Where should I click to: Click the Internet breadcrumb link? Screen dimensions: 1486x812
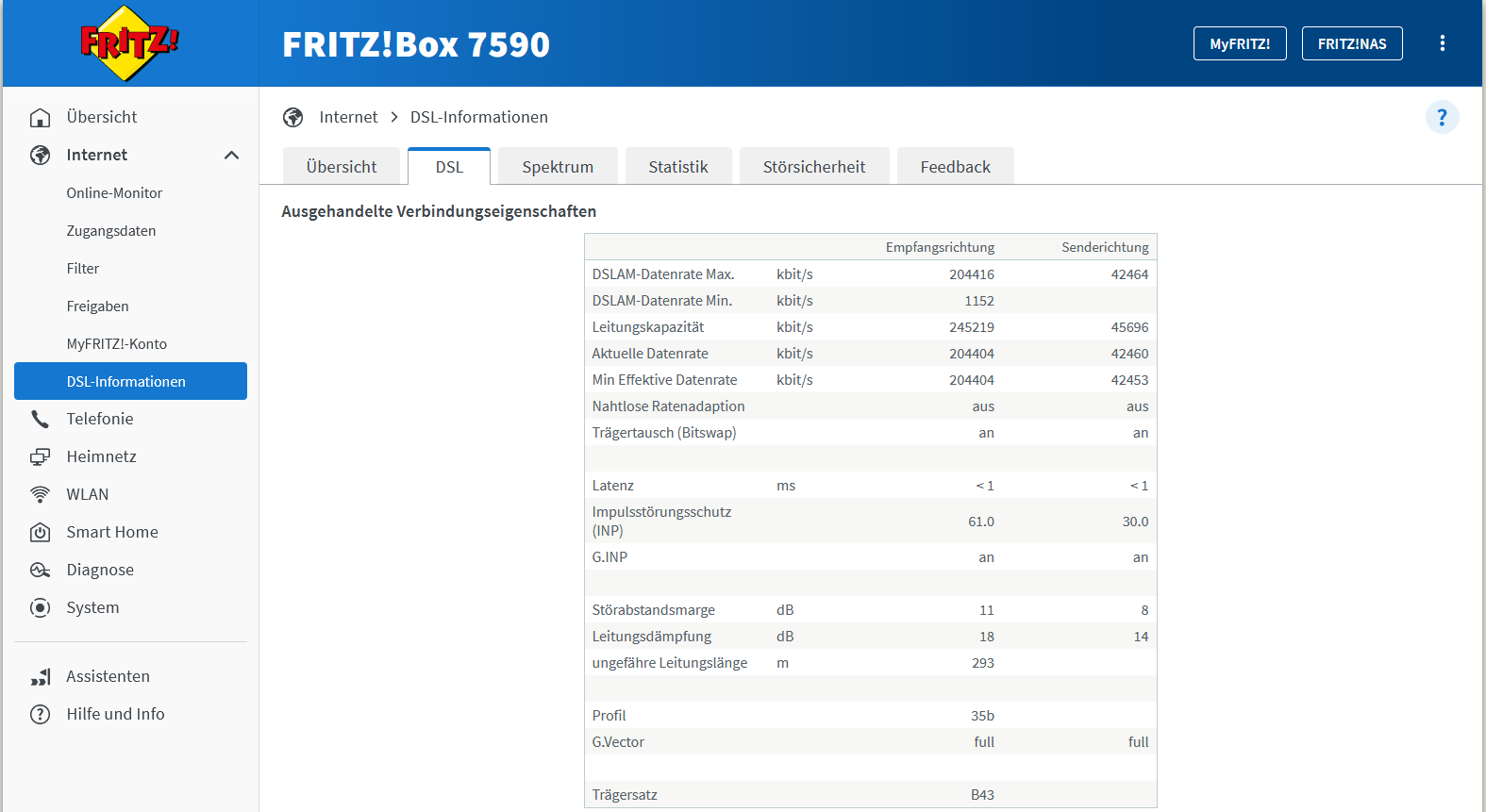pyautogui.click(x=348, y=117)
